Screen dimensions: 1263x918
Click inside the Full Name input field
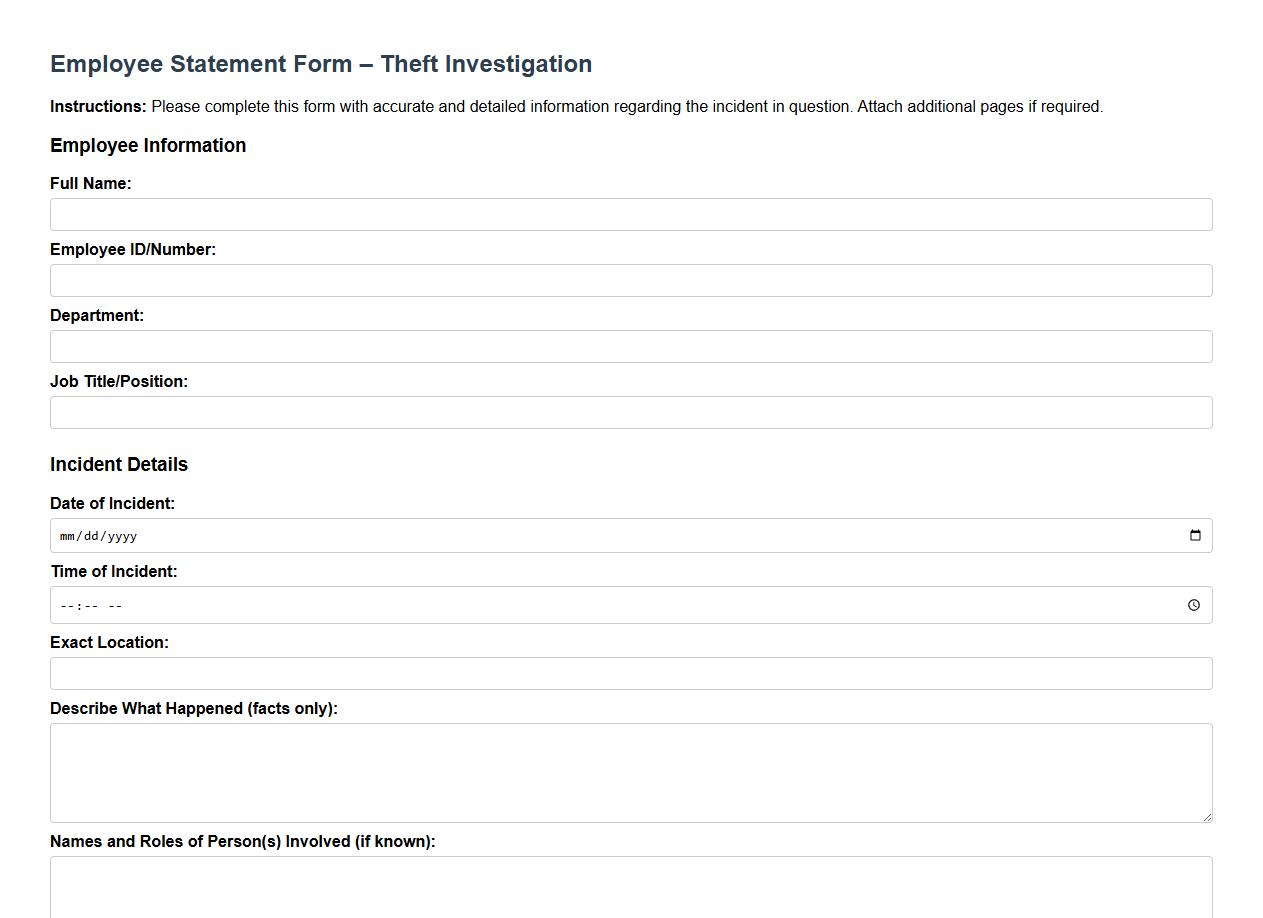pos(630,214)
